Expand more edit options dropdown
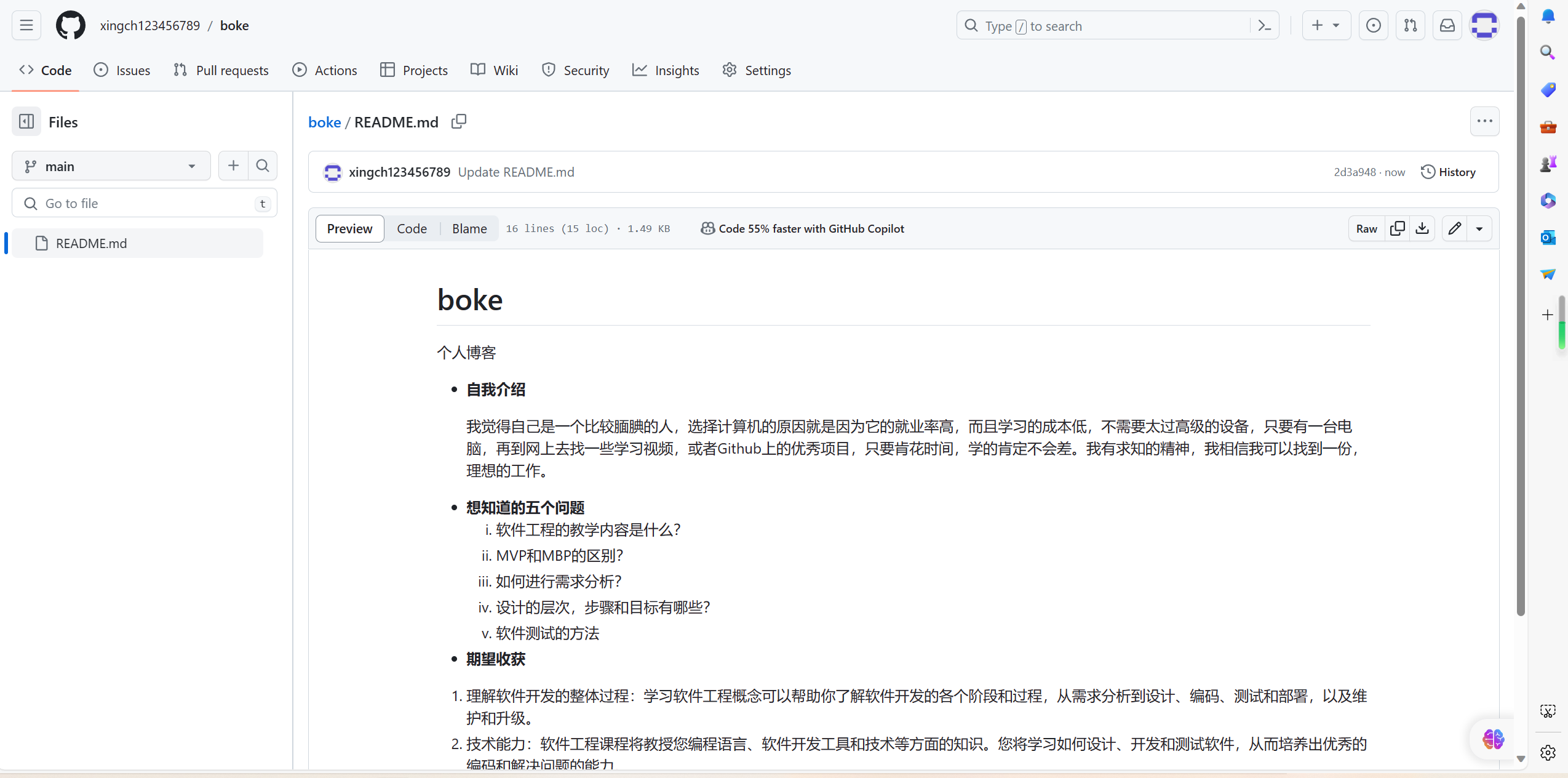The height and width of the screenshot is (778, 1568). [1479, 228]
